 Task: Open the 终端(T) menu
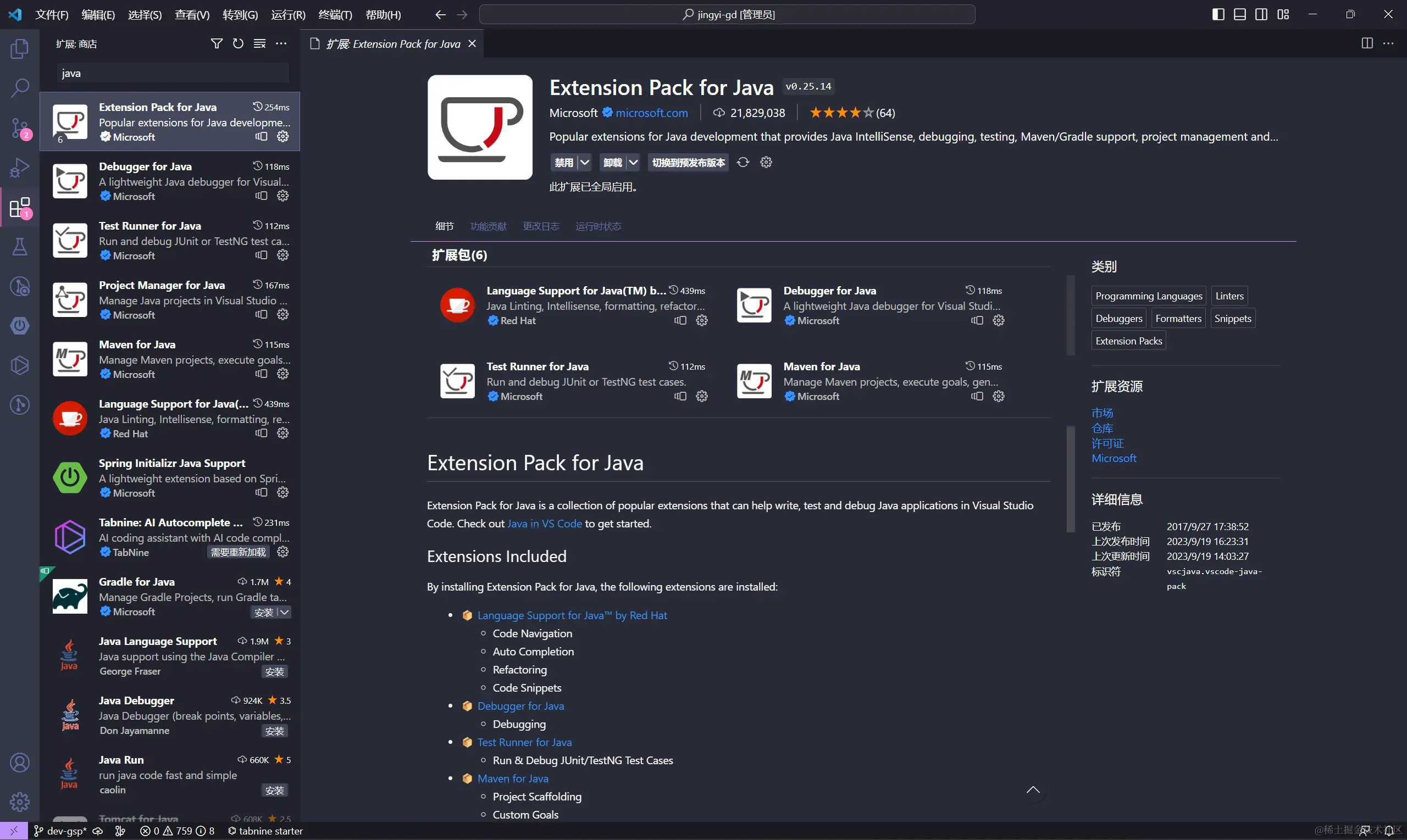[x=335, y=15]
